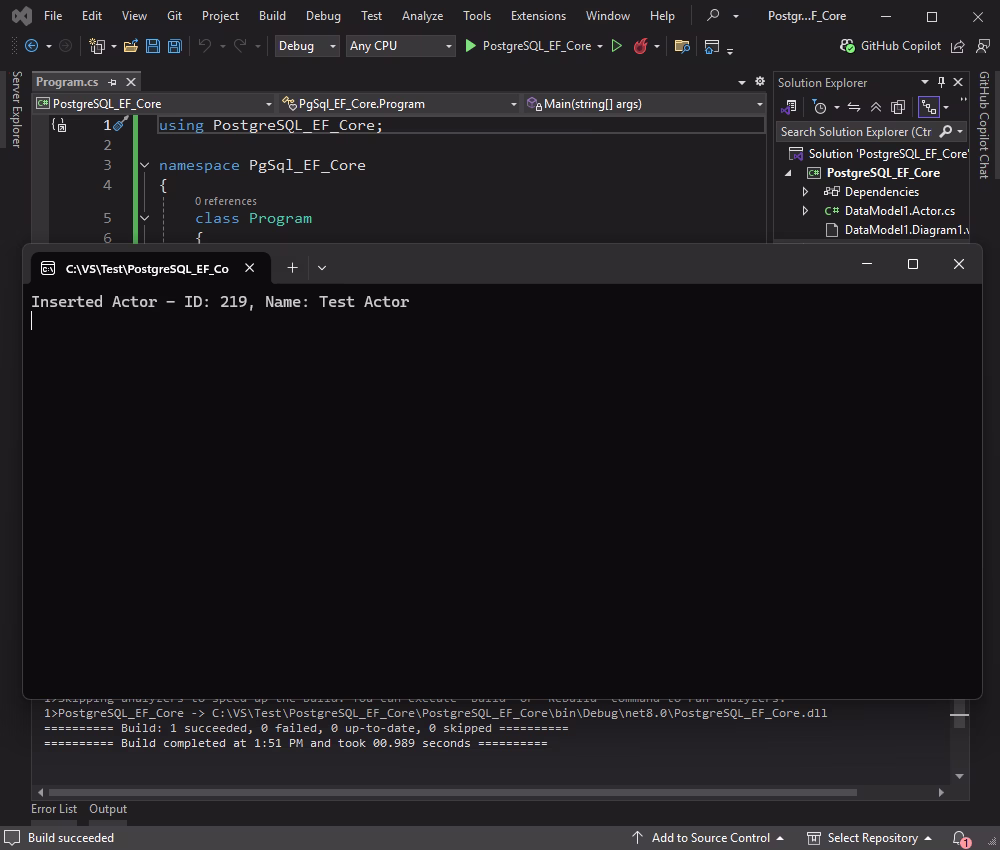Open a new terminal tab with plus button
The image size is (1000, 850).
292,267
